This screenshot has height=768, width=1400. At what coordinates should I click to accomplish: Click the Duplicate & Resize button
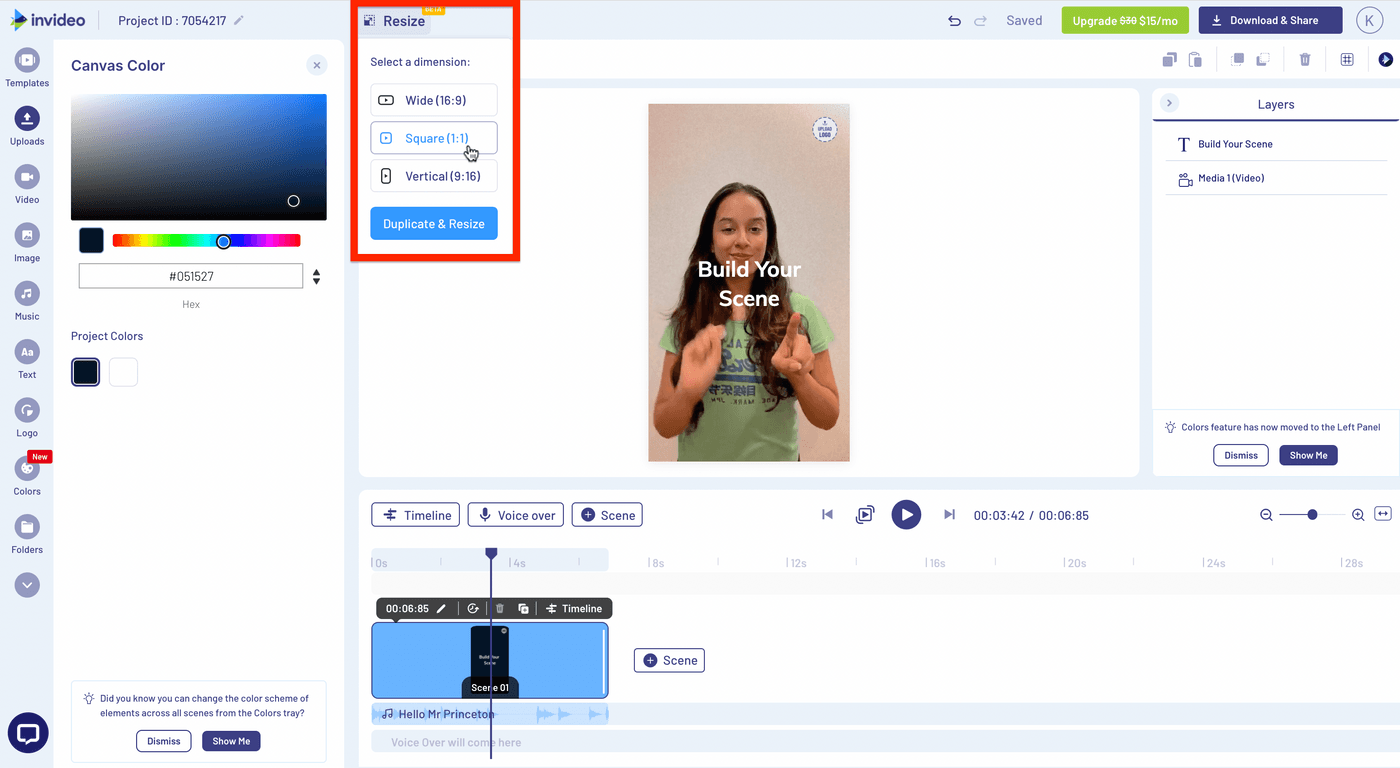pyautogui.click(x=433, y=223)
